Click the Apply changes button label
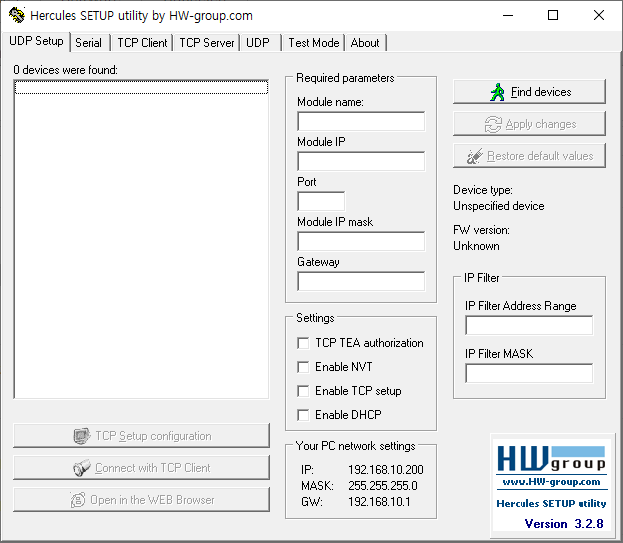The height and width of the screenshot is (543, 623). point(541,124)
